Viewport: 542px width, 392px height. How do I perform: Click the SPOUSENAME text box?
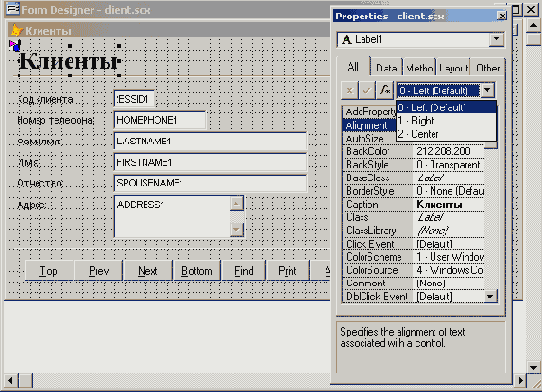click(210, 183)
